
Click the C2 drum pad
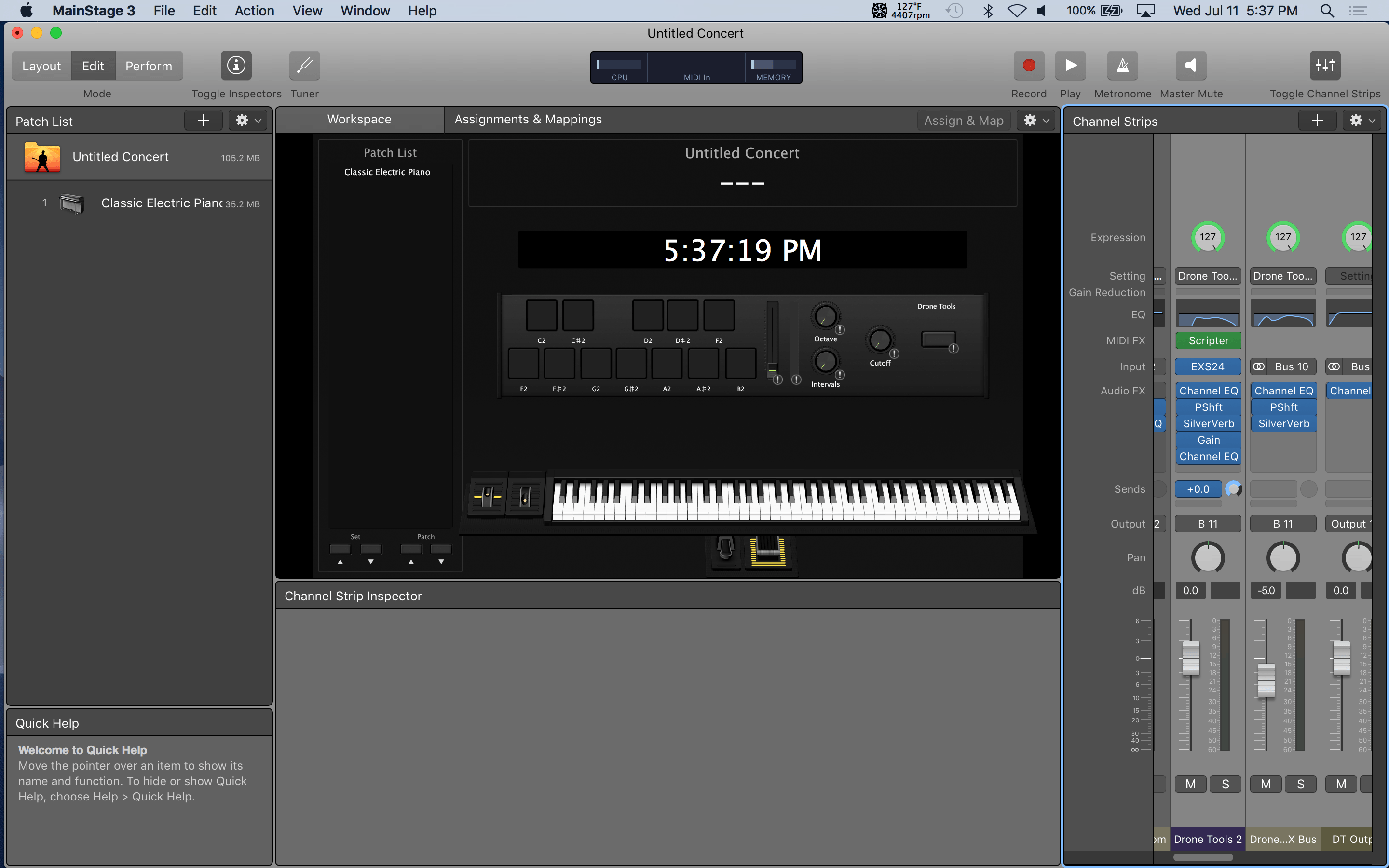(x=541, y=315)
